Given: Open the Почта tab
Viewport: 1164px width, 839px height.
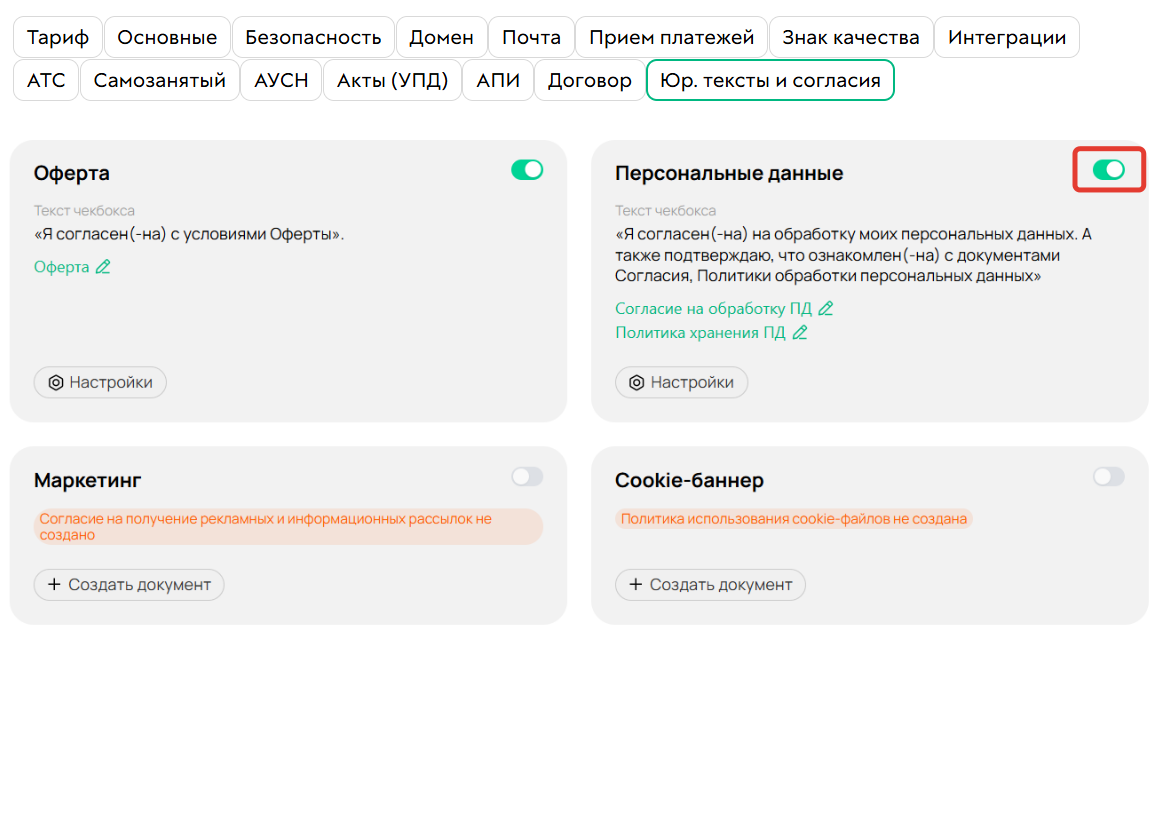Looking at the screenshot, I should point(532,37).
